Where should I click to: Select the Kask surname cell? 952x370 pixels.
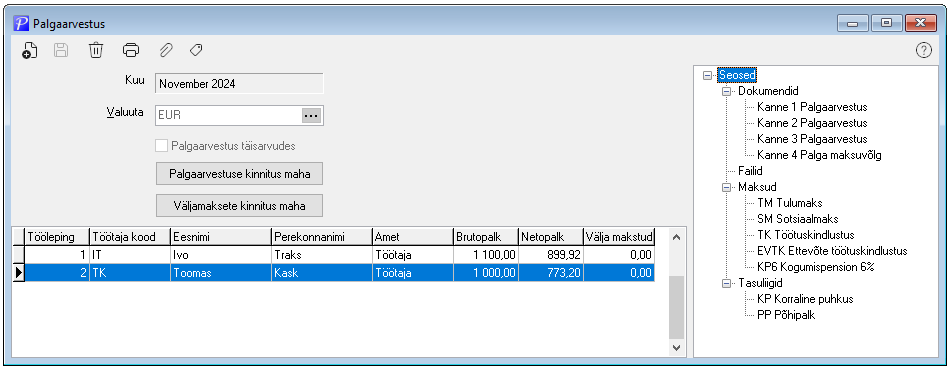pos(322,273)
